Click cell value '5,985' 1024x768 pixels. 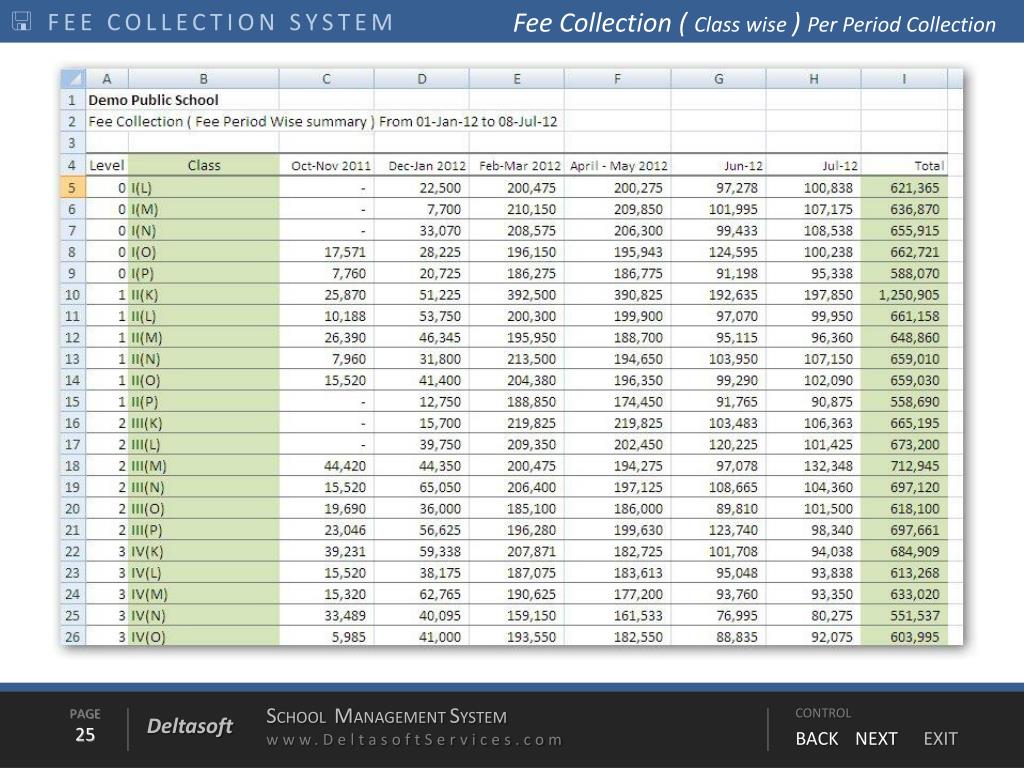coord(327,637)
